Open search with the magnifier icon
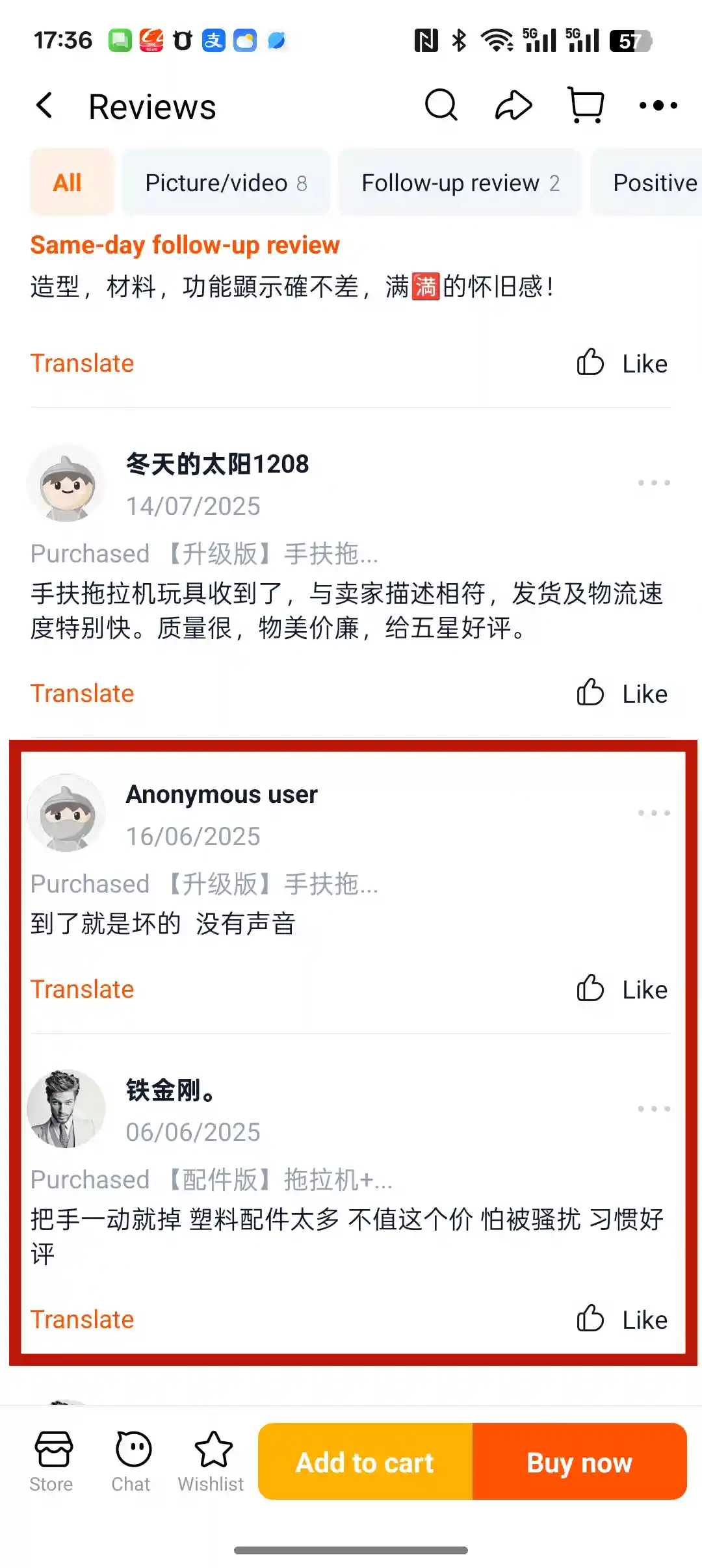Viewport: 702px width, 1568px height. tap(441, 105)
